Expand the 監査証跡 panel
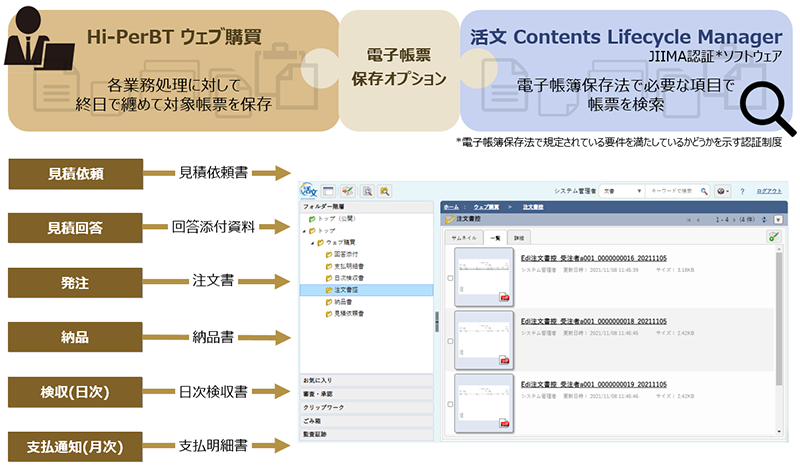The height and width of the screenshot is (470, 800). [366, 434]
